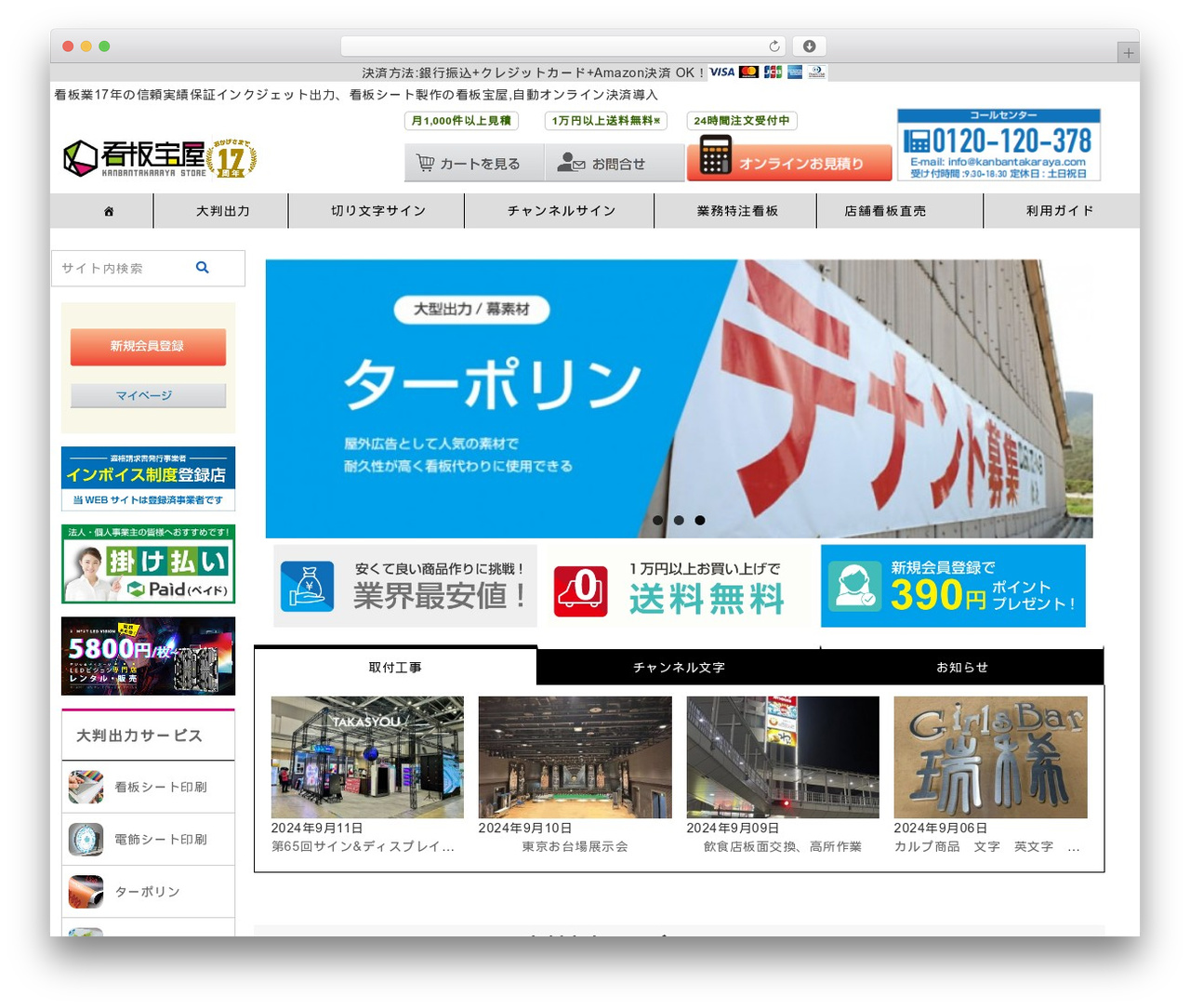This screenshot has height=1008, width=1190.
Task: Click the call center phone number banner
Action: 998,145
